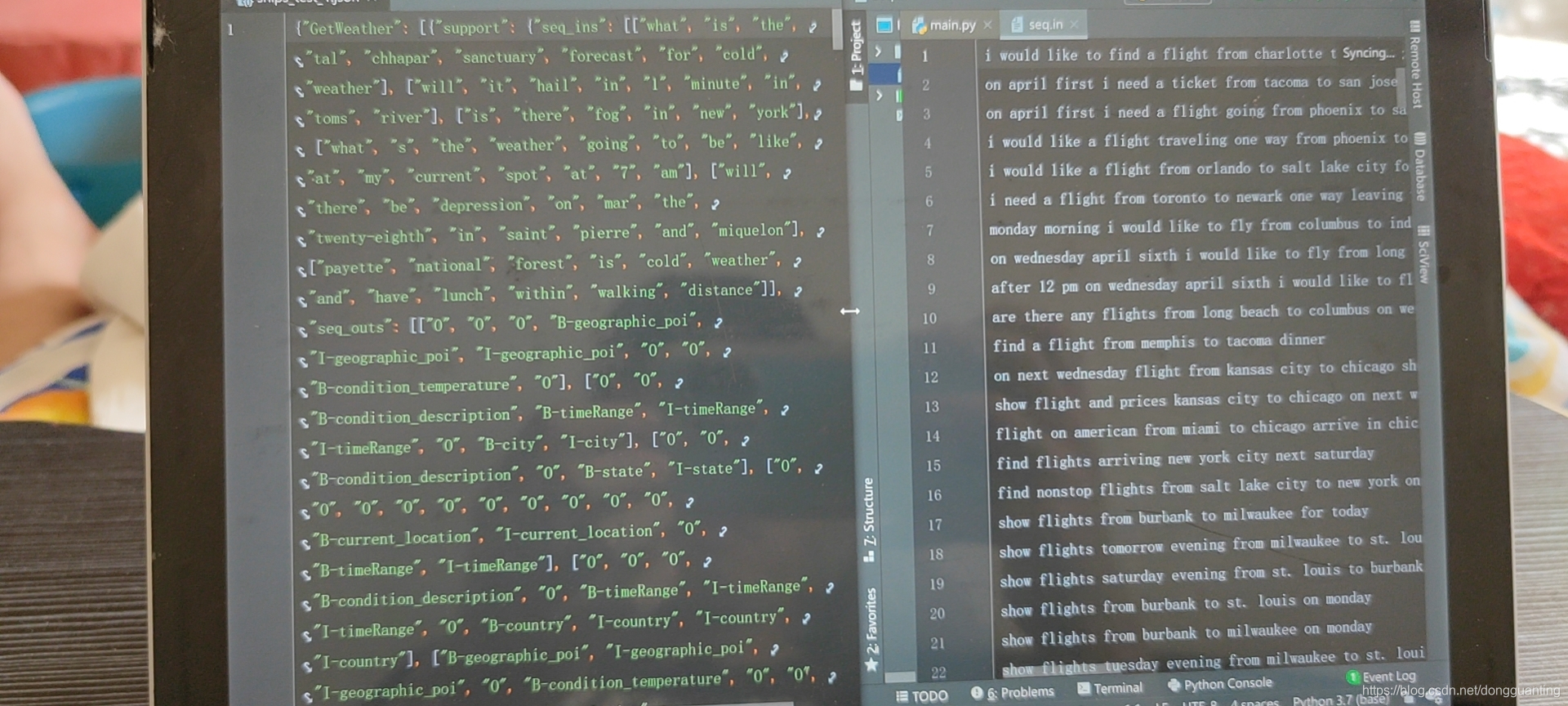Screen dimensions: 1568x706
Task: Click the Python 3.7 (base) interpreter selector
Action: (1340, 700)
